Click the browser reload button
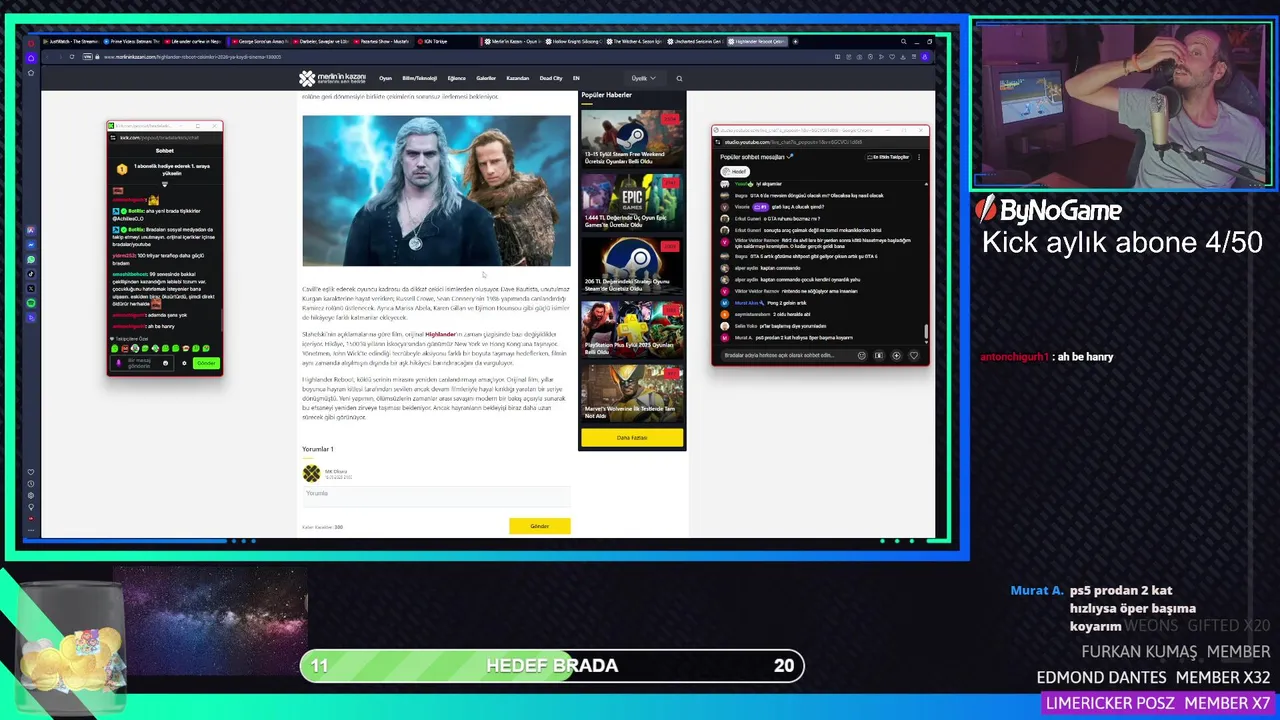 (72, 57)
